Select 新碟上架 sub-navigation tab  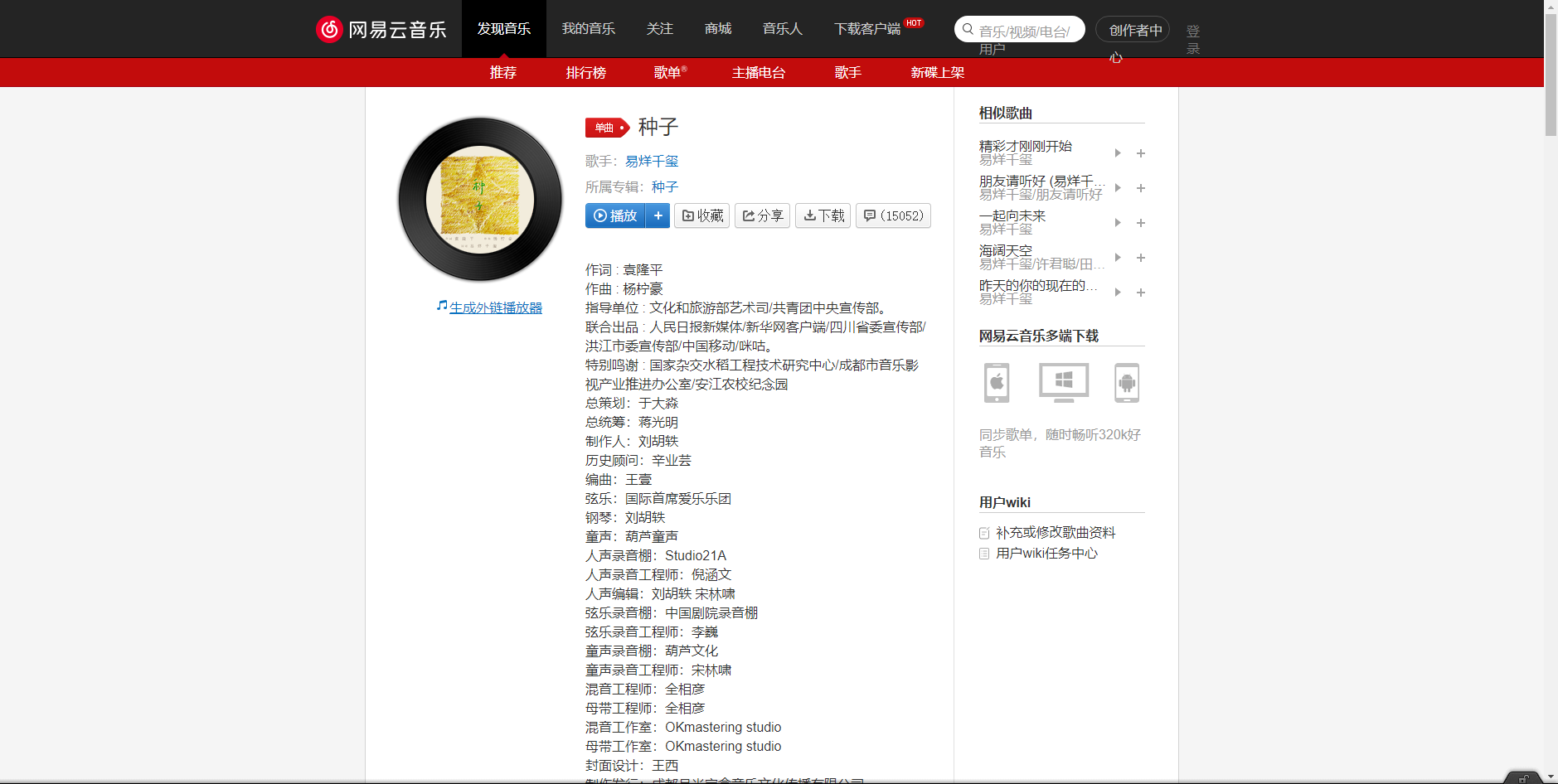click(x=938, y=73)
